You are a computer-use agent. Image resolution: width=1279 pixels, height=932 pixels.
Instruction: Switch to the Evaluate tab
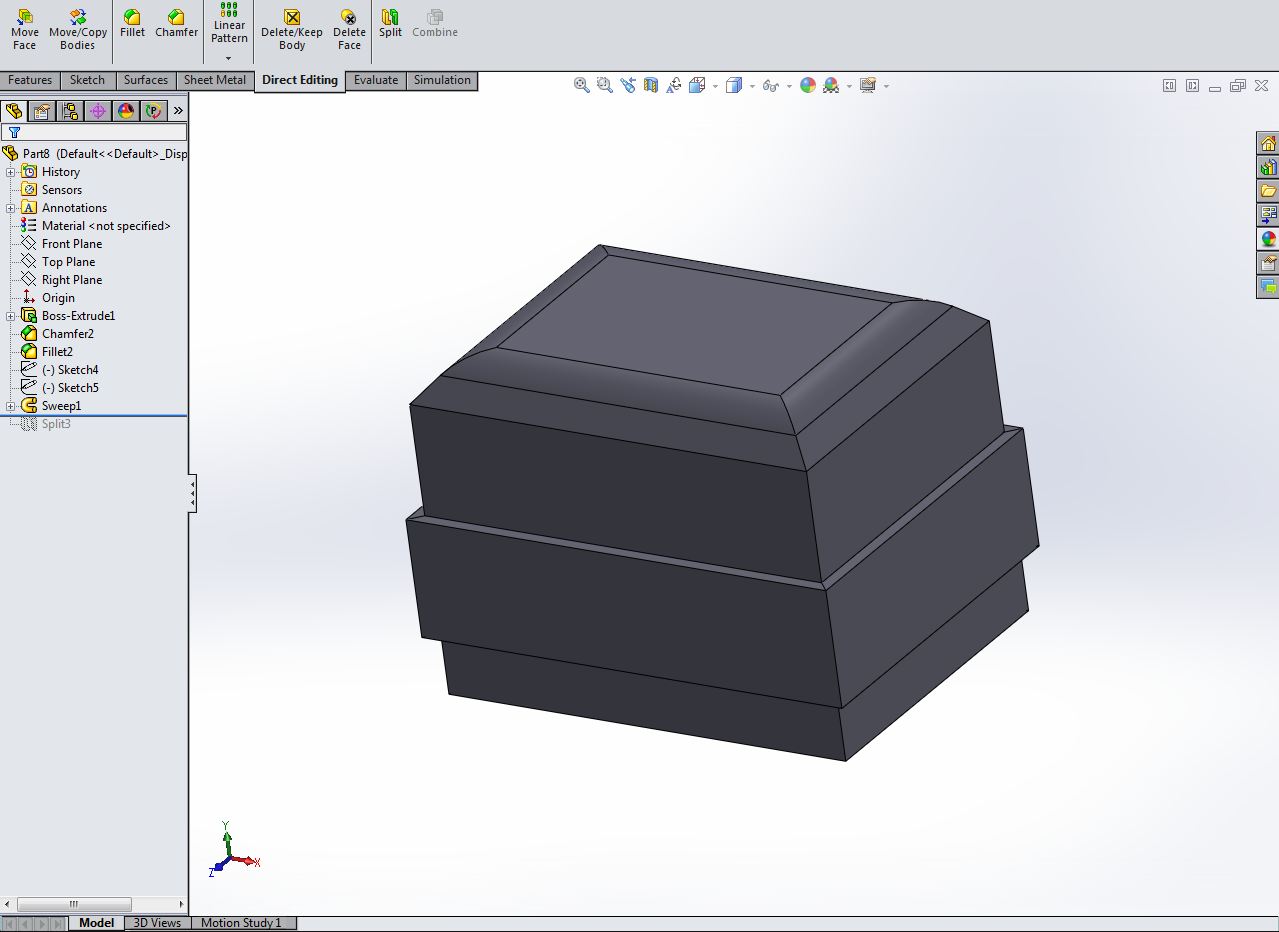[x=376, y=80]
